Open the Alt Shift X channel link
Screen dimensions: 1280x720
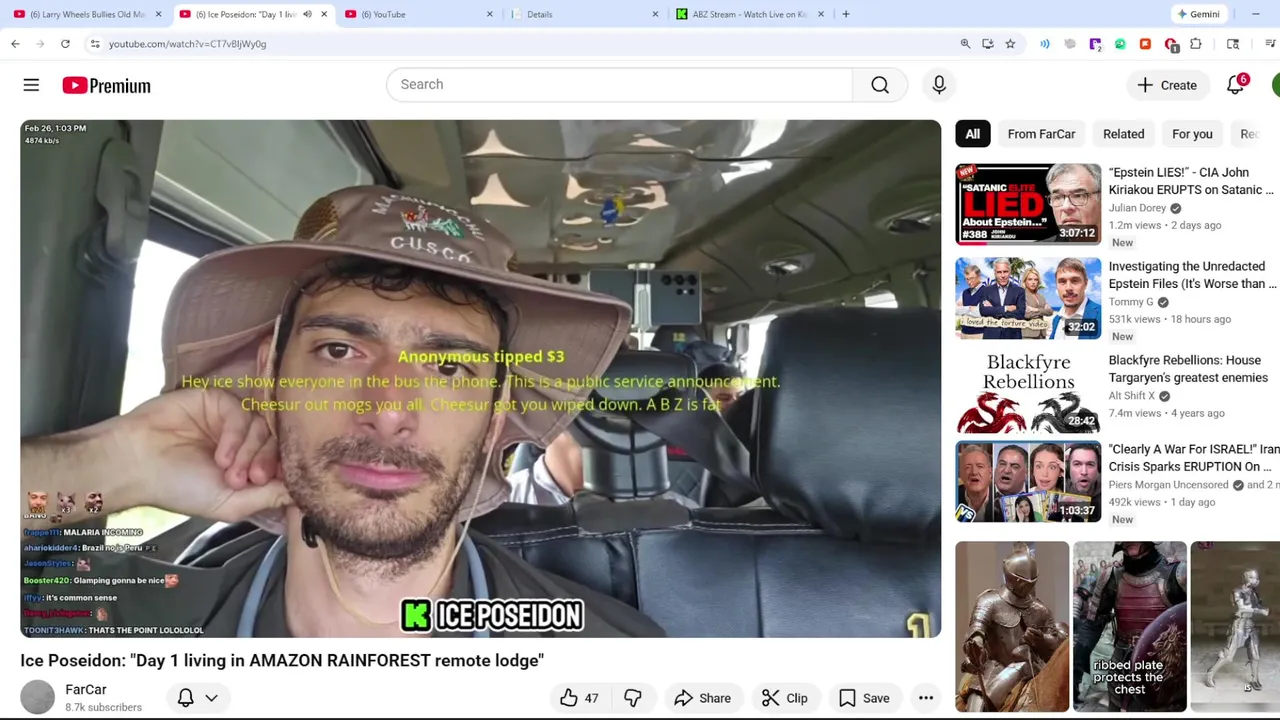tap(1131, 396)
